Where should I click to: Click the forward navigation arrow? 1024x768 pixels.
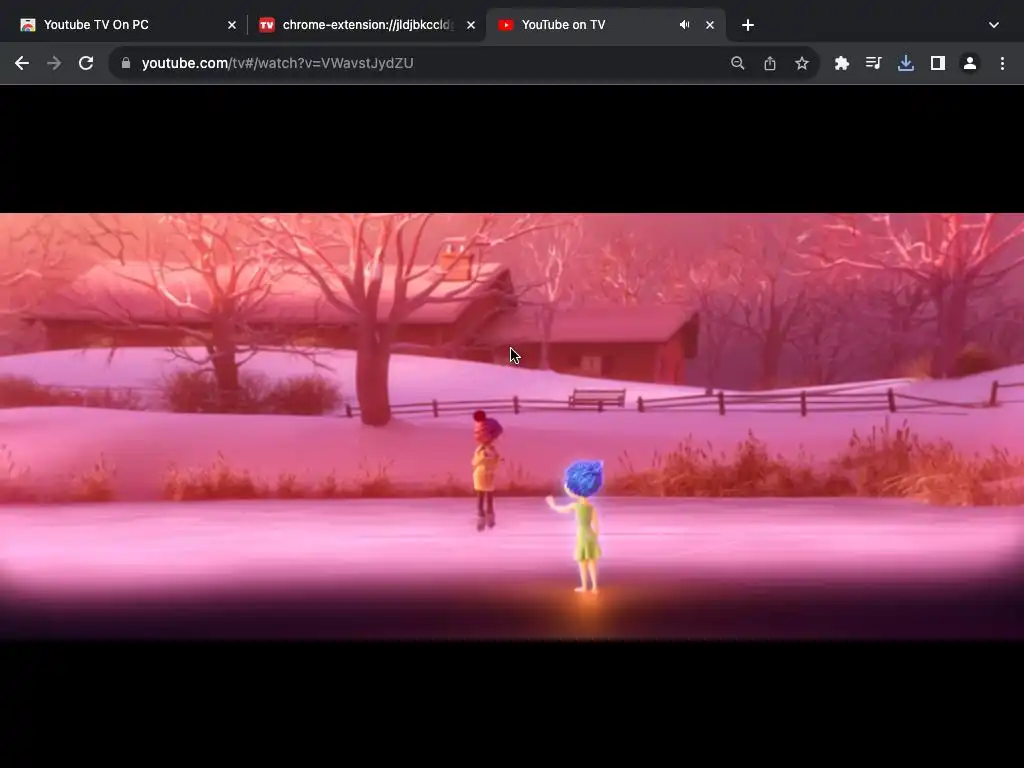click(54, 63)
